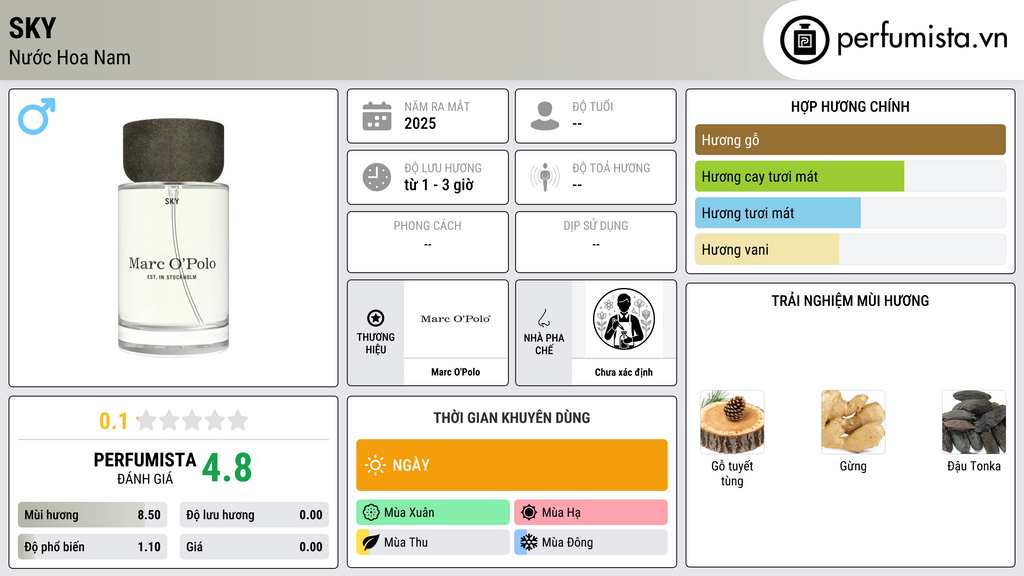1024x576 pixels.
Task: Click the calendar icon beside Năm ra mắt
Action: [x=377, y=116]
